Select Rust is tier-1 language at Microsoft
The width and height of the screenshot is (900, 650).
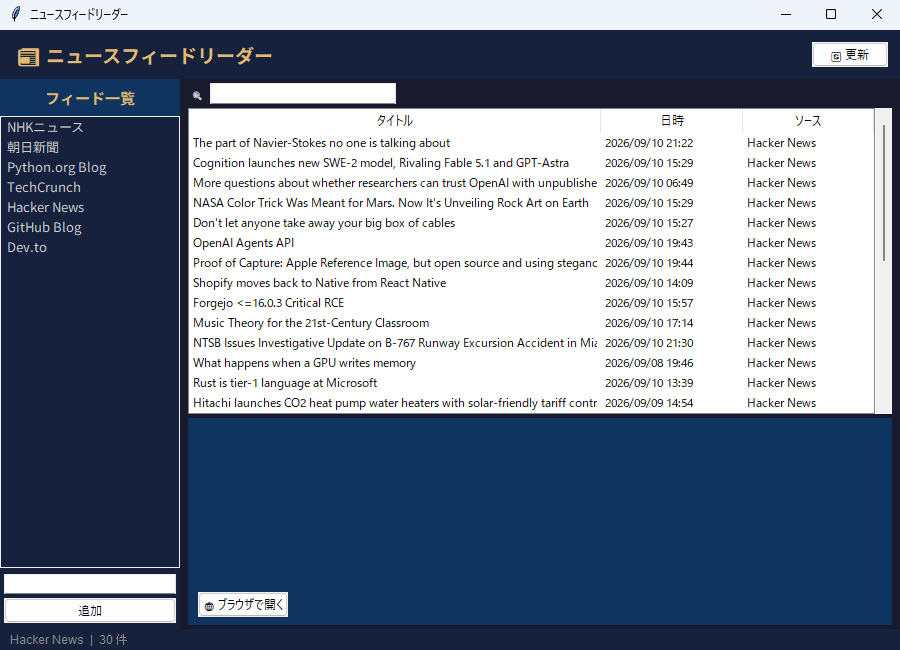tap(531, 383)
